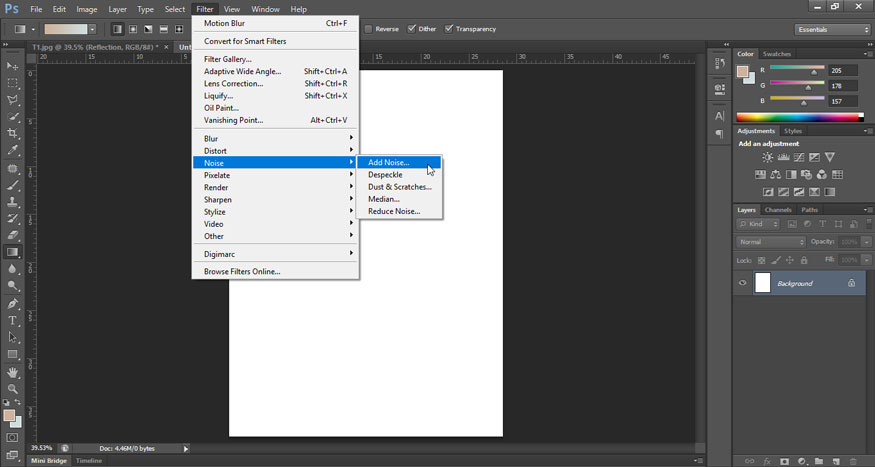Open the Normal blend mode dropdown

(x=771, y=242)
